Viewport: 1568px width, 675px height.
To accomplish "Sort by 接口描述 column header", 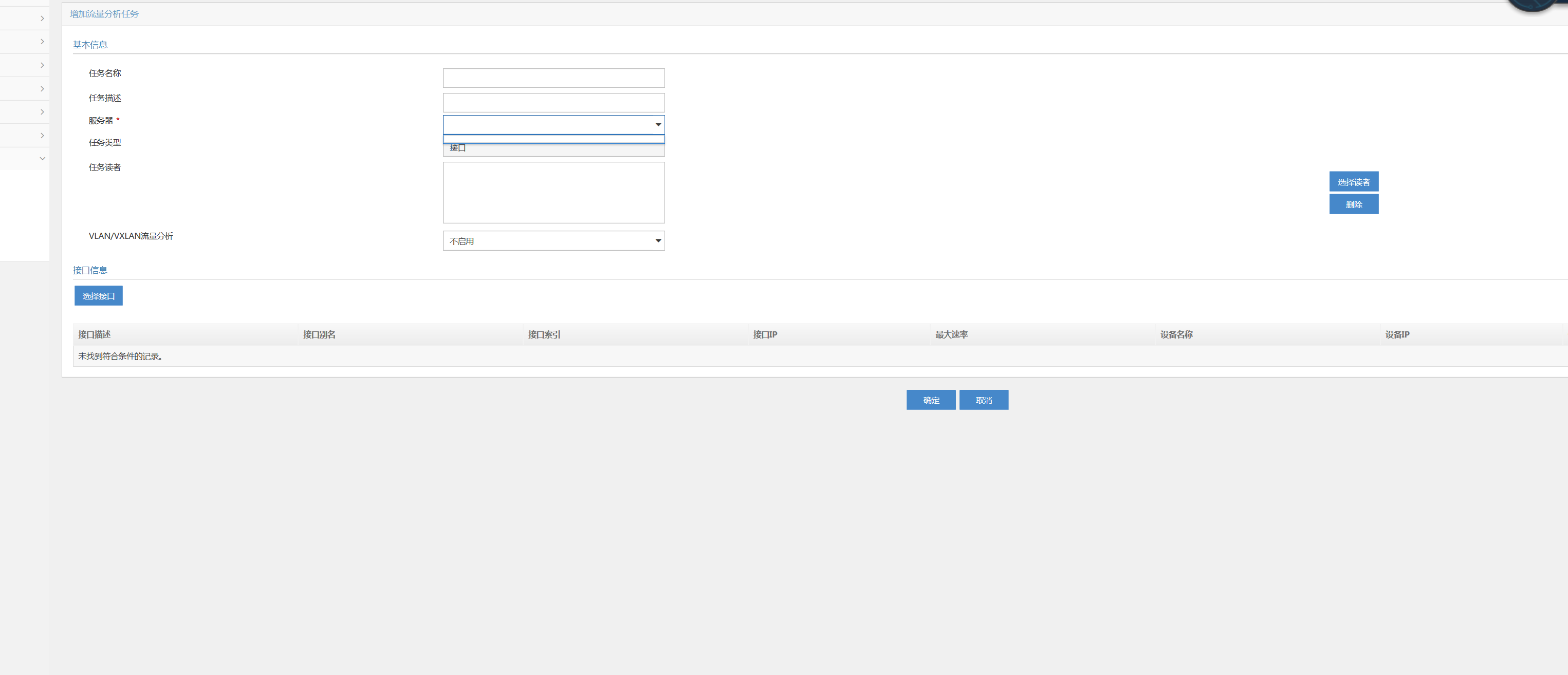I will [95, 335].
